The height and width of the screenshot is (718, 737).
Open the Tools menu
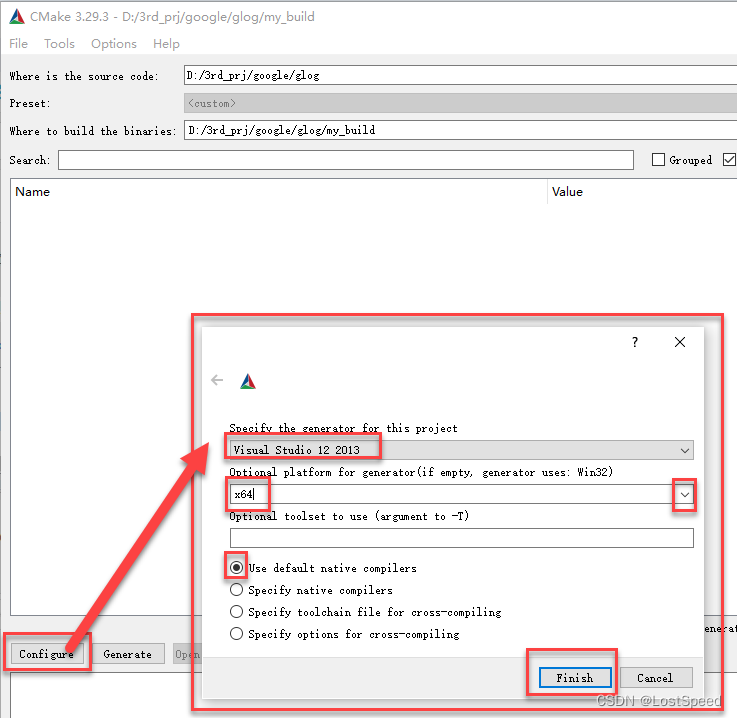click(x=59, y=44)
